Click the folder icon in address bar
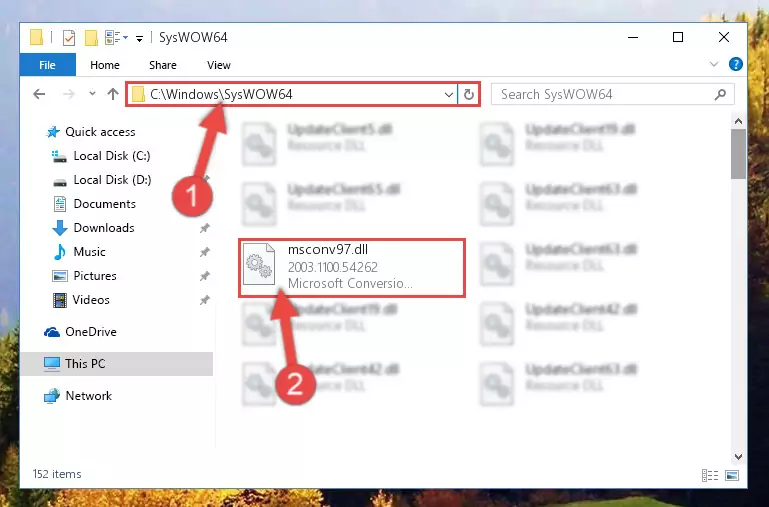769x507 pixels. click(x=138, y=94)
